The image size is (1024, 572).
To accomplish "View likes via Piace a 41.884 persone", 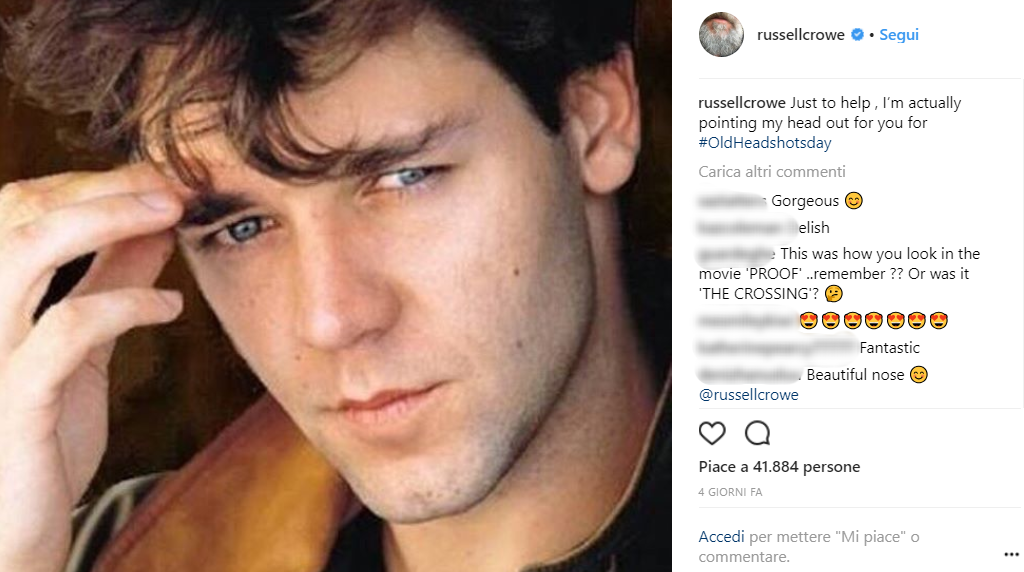I will point(779,467).
